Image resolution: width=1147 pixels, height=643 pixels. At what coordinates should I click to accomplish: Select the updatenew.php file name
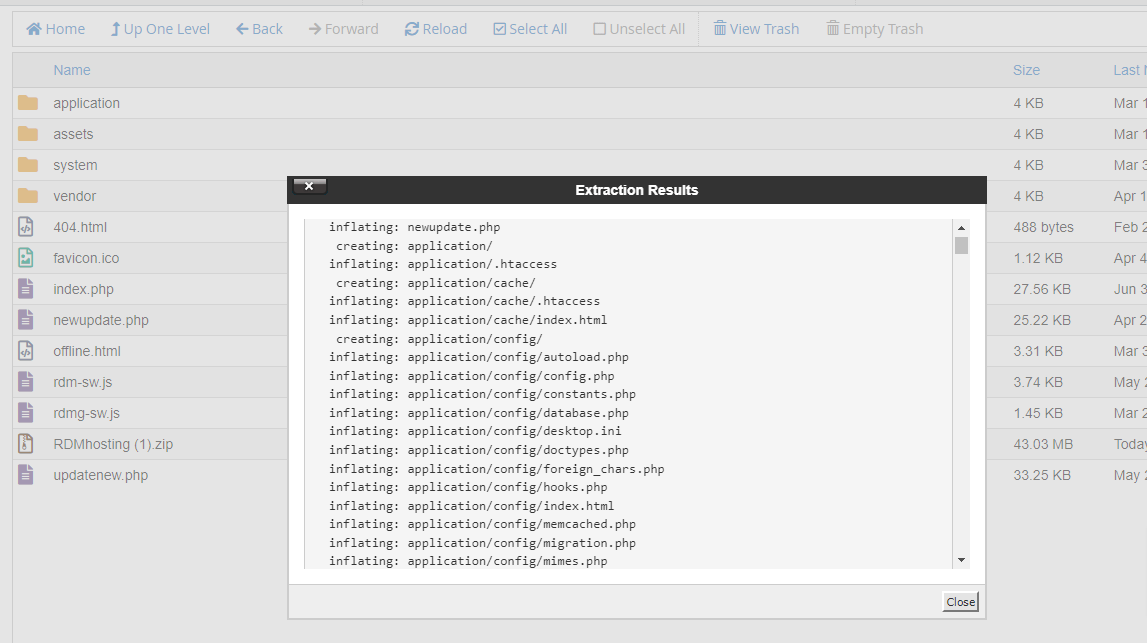tap(100, 475)
